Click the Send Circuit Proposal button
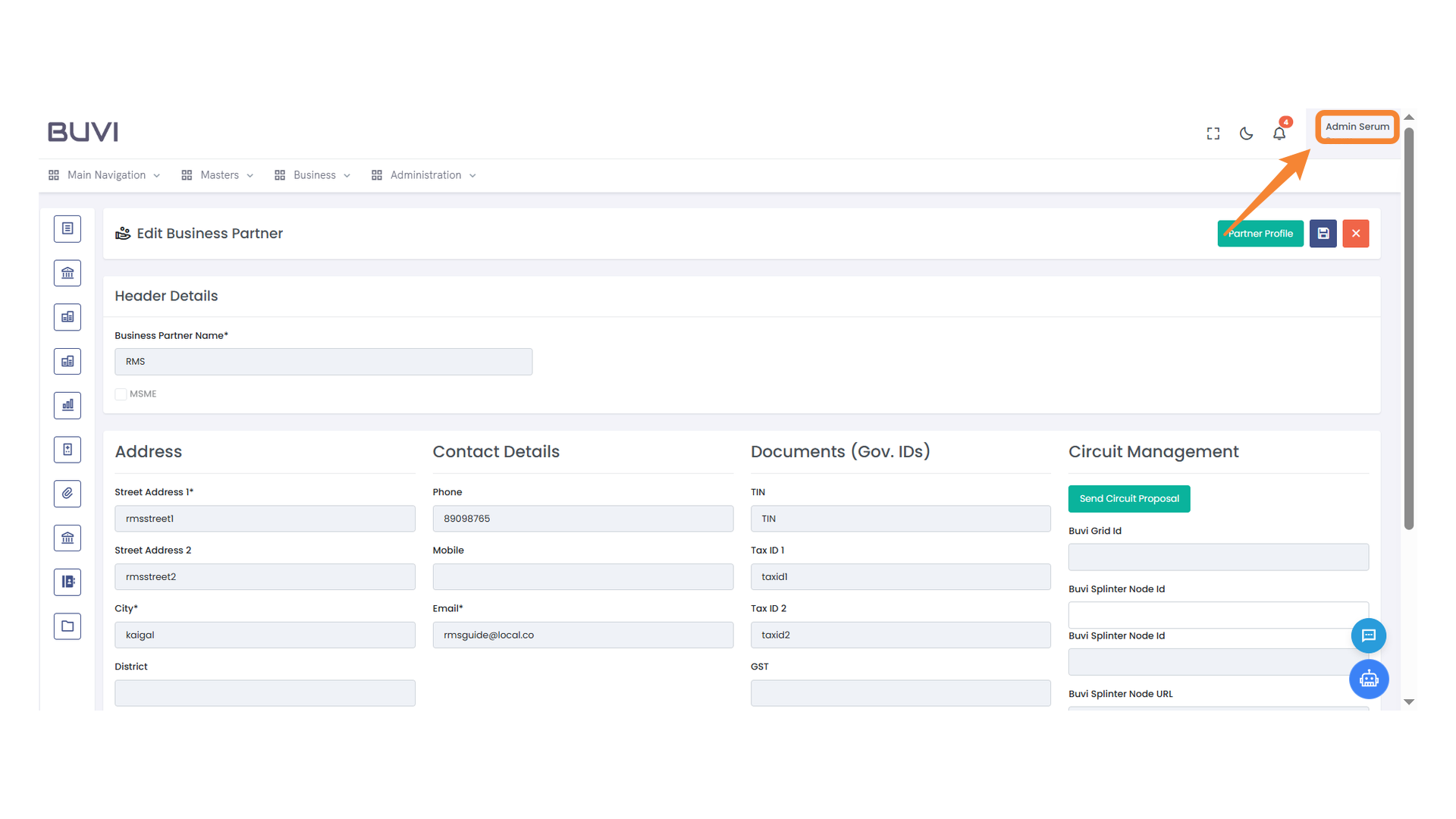This screenshot has height=819, width=1456. [1128, 498]
